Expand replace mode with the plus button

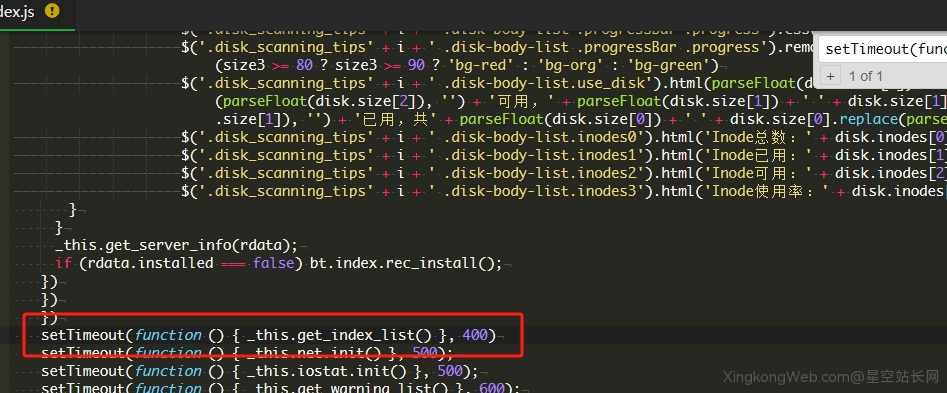tap(831, 76)
